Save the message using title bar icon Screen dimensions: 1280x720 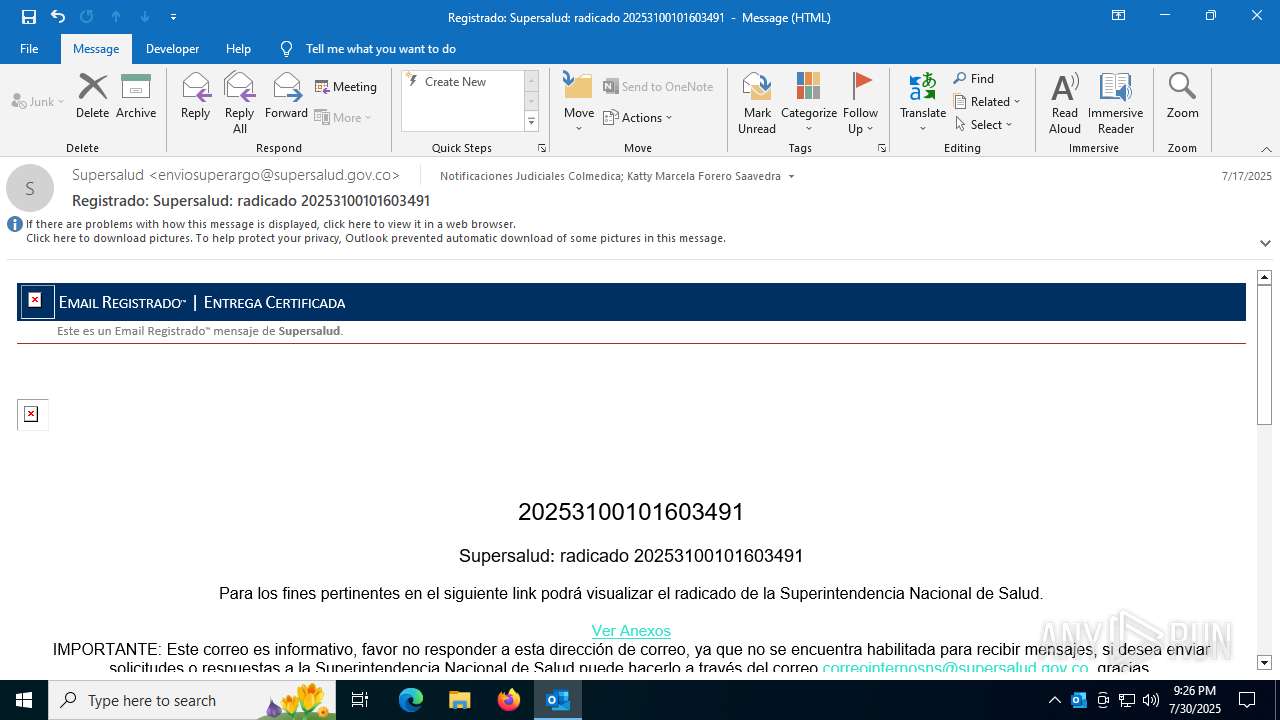point(29,17)
